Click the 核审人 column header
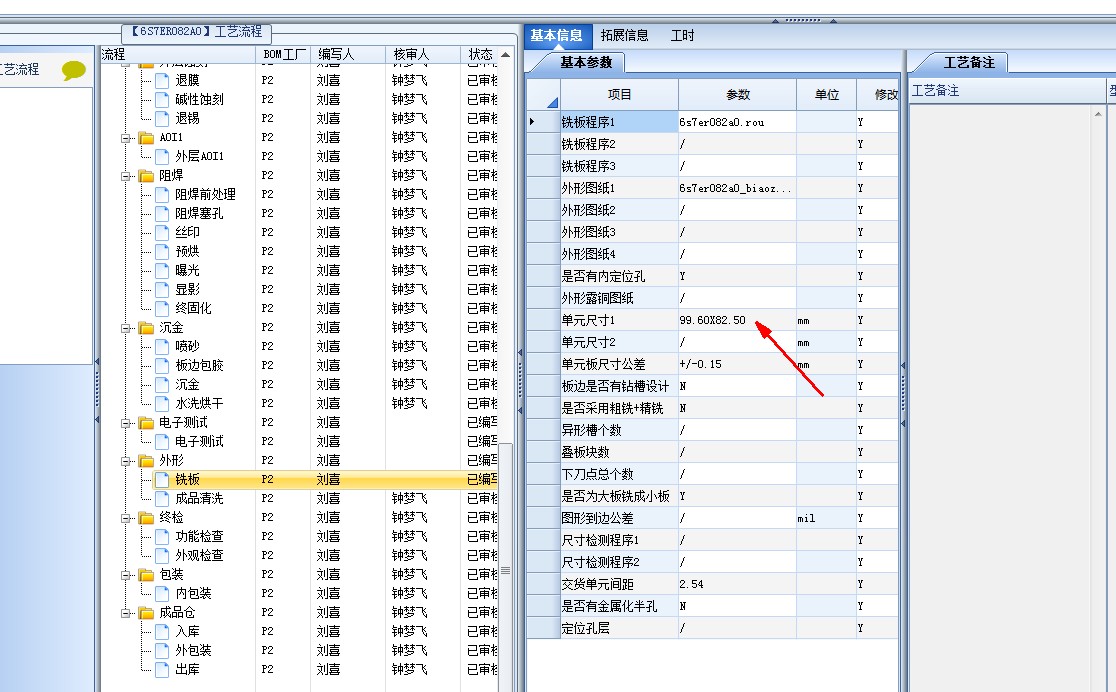 tap(423, 55)
